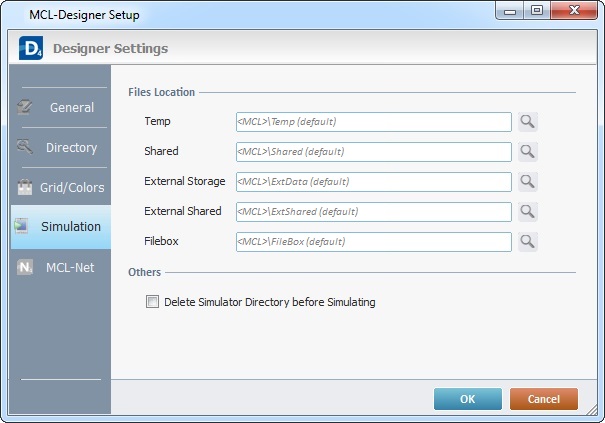Click the MCL-Net sidebar icon
The width and height of the screenshot is (605, 423).
tap(25, 267)
